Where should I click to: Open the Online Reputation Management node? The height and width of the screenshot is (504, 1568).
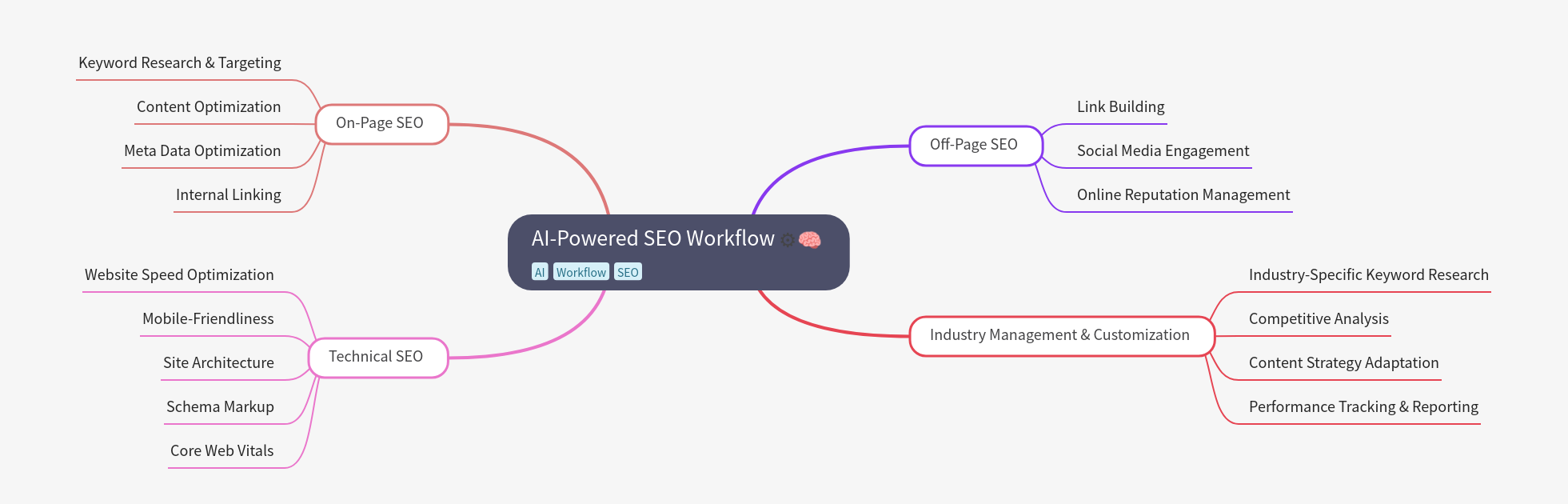[1183, 195]
